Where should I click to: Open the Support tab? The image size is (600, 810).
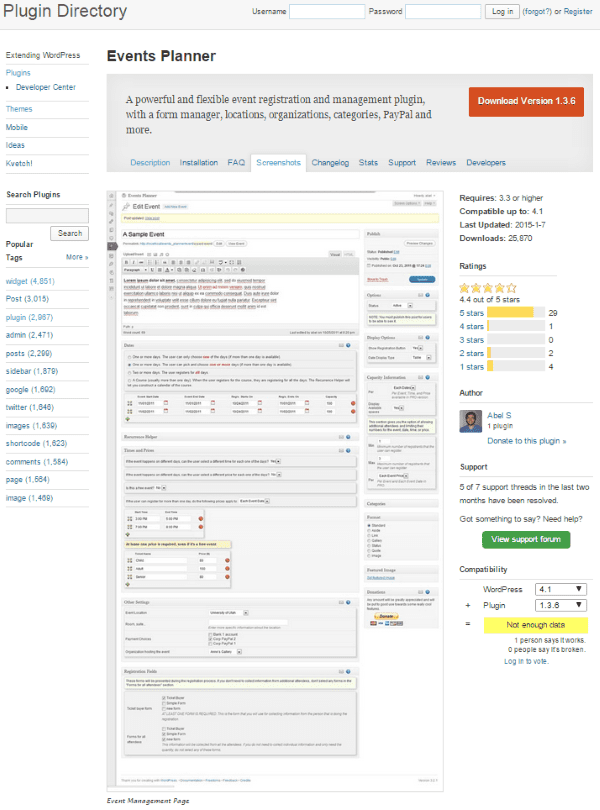pyautogui.click(x=402, y=163)
